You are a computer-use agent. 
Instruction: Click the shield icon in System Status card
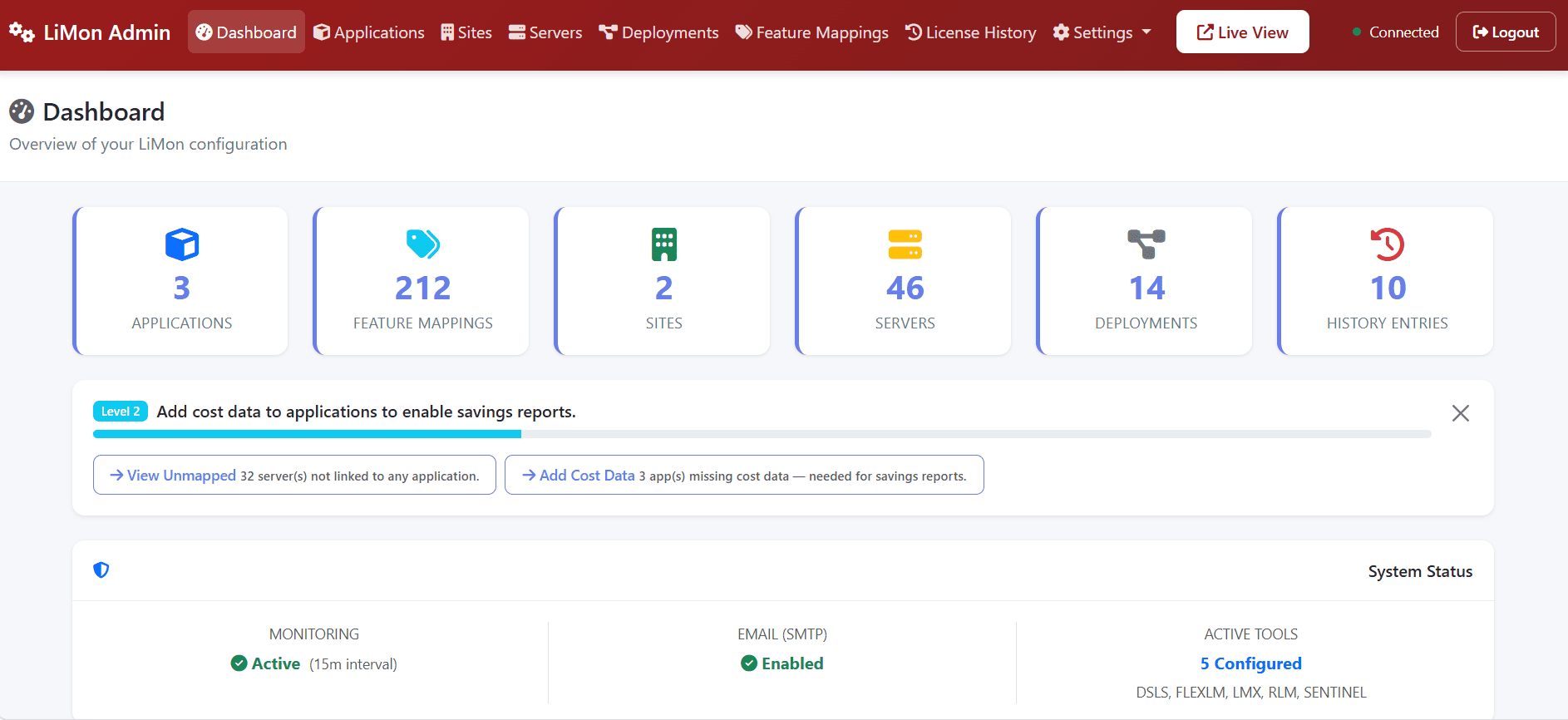coord(101,570)
